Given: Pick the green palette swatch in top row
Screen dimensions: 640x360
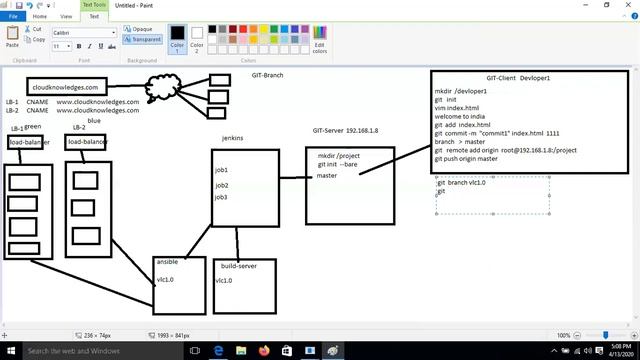Looking at the screenshot, I should click(x=274, y=29).
